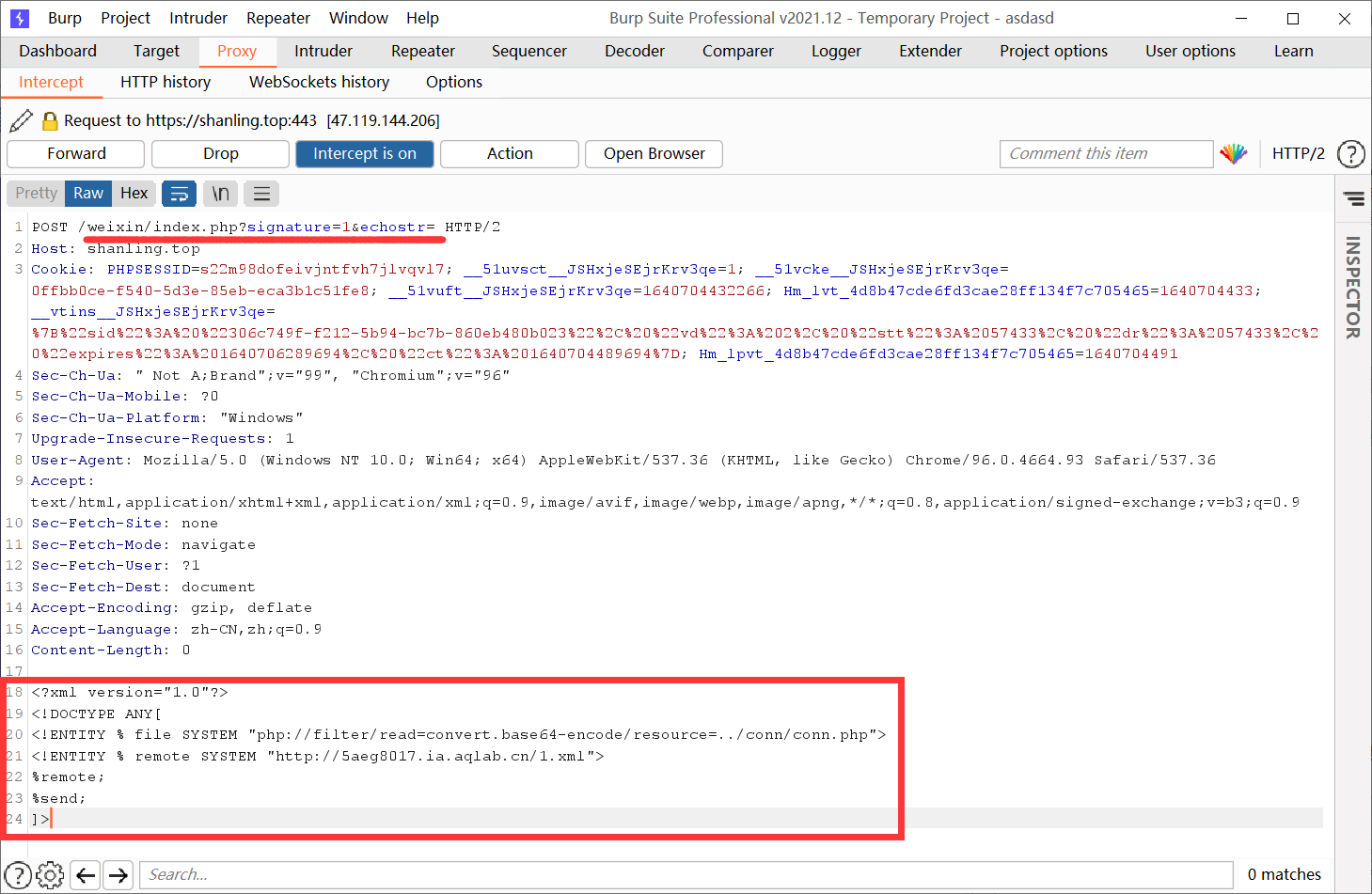Screen dimensions: 1372x894
Task: Click the Search field below the editor
Action: [686, 874]
